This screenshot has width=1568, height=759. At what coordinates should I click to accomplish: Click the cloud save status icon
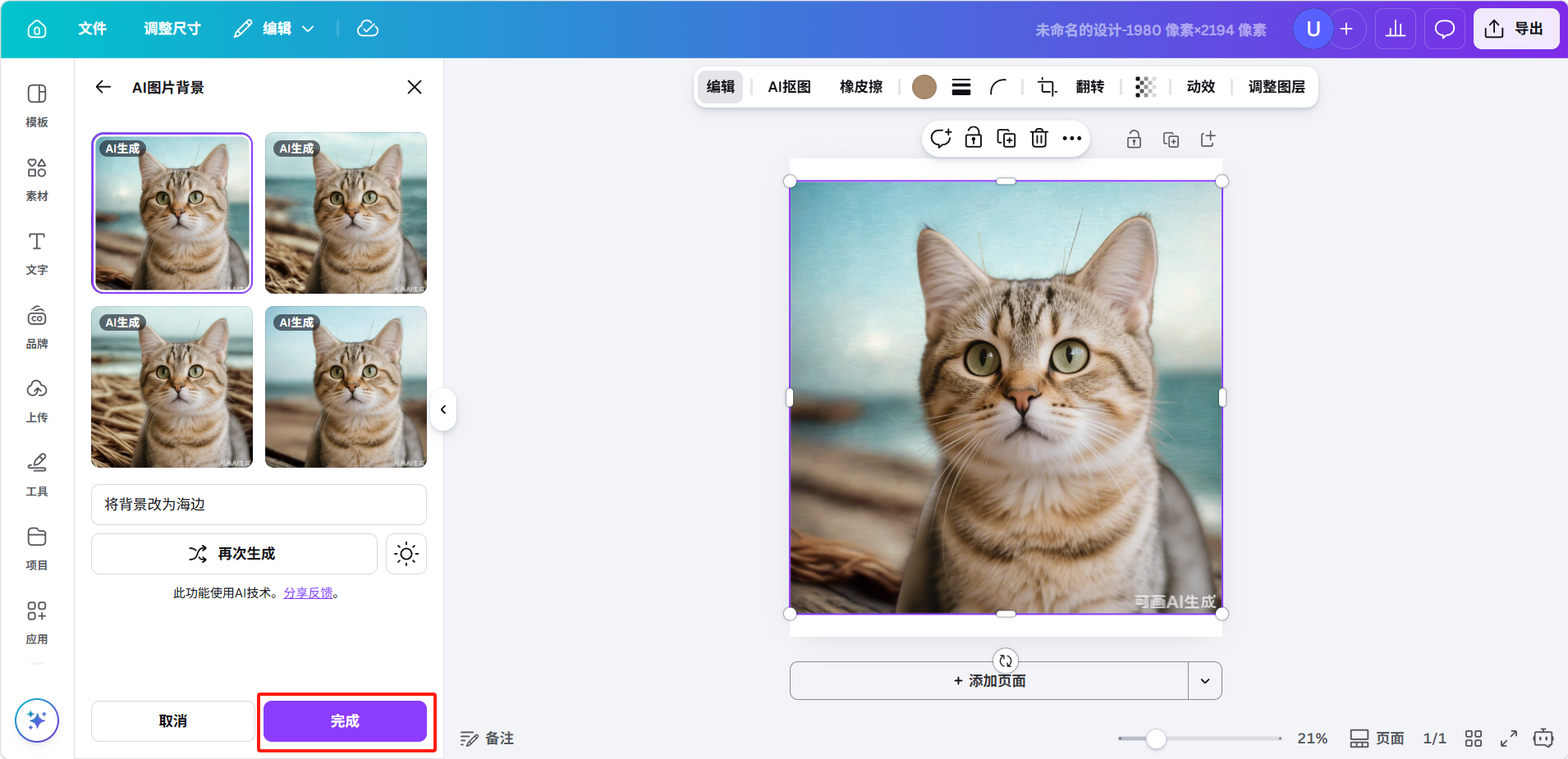[x=368, y=30]
